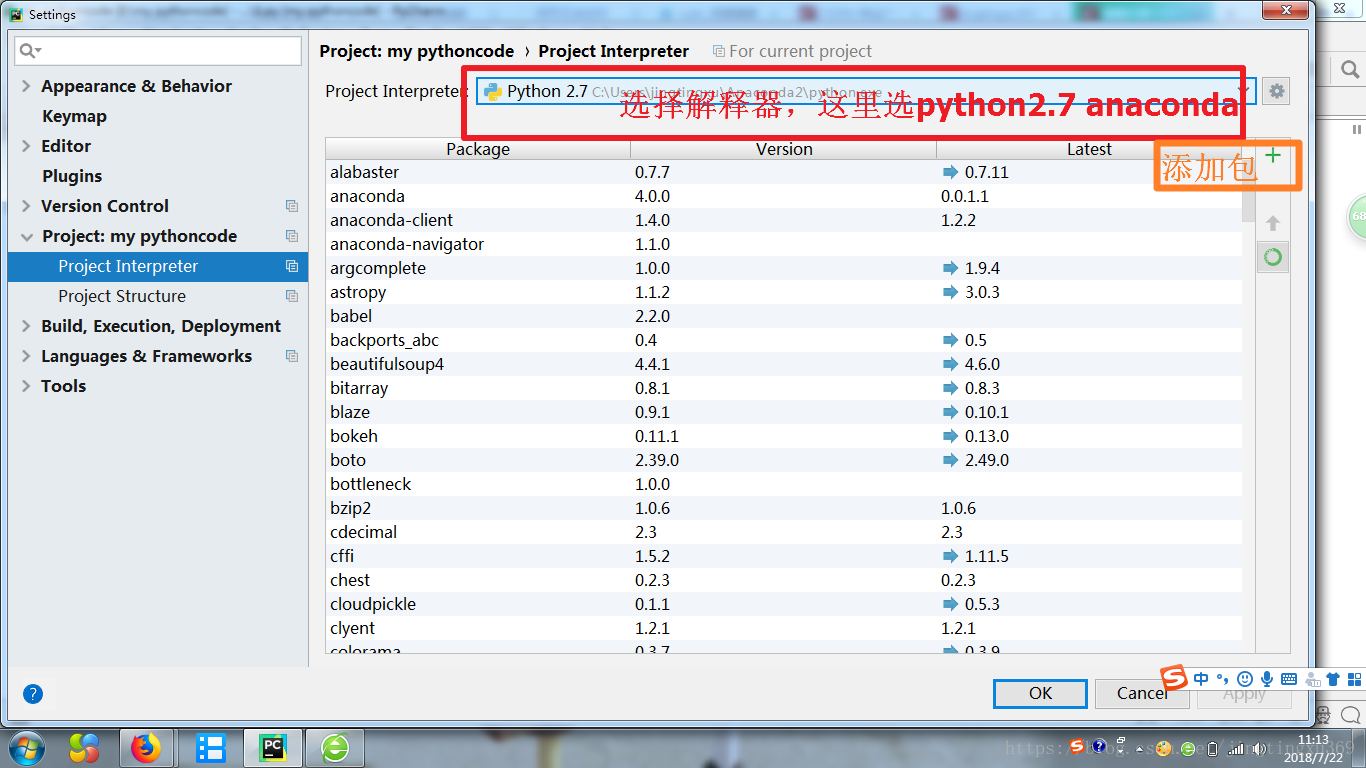The height and width of the screenshot is (768, 1366).
Task: Click project-level icon beside Languages & Frameworks
Action: click(292, 356)
